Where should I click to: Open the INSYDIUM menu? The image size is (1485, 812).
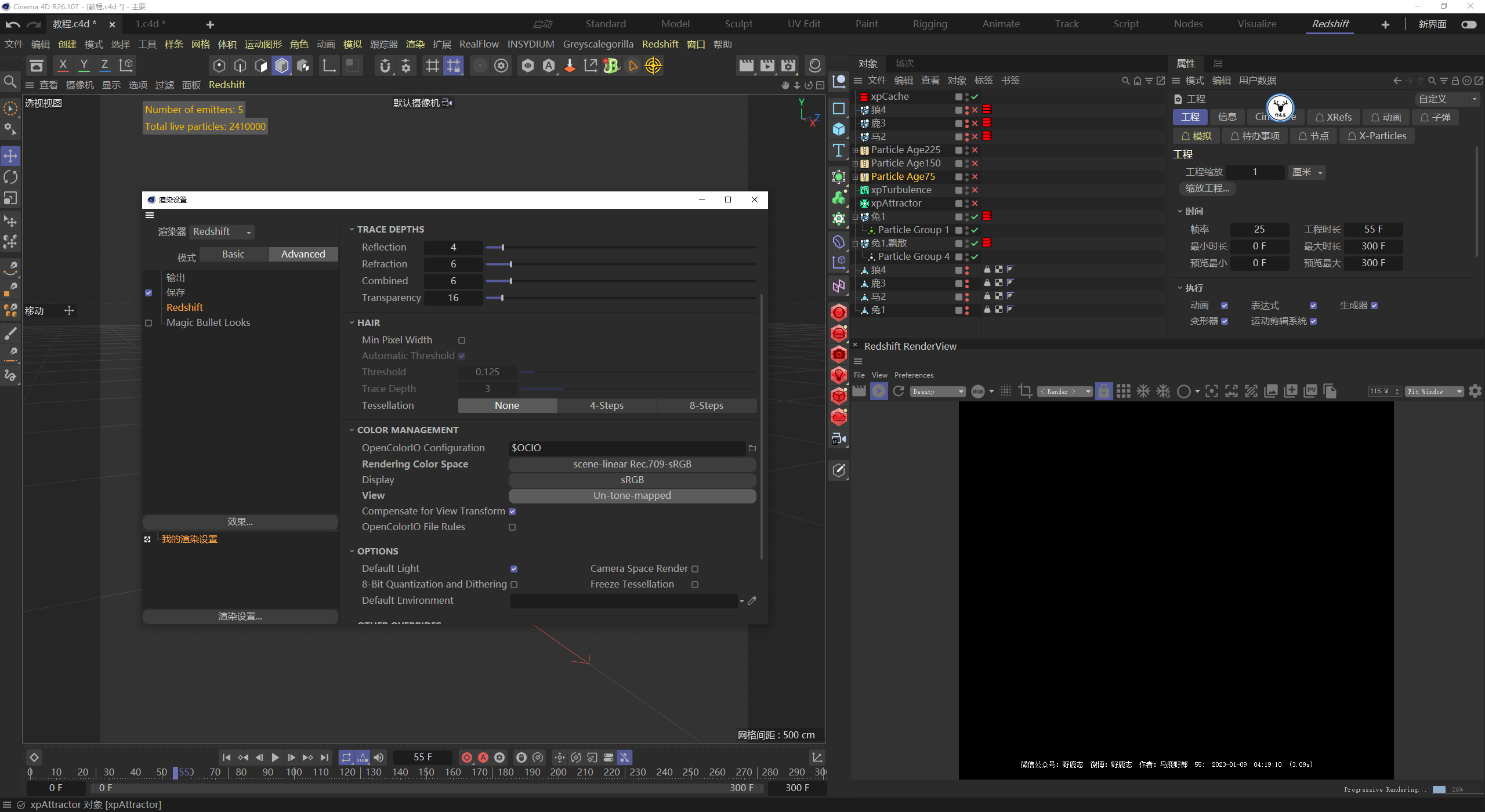(530, 44)
